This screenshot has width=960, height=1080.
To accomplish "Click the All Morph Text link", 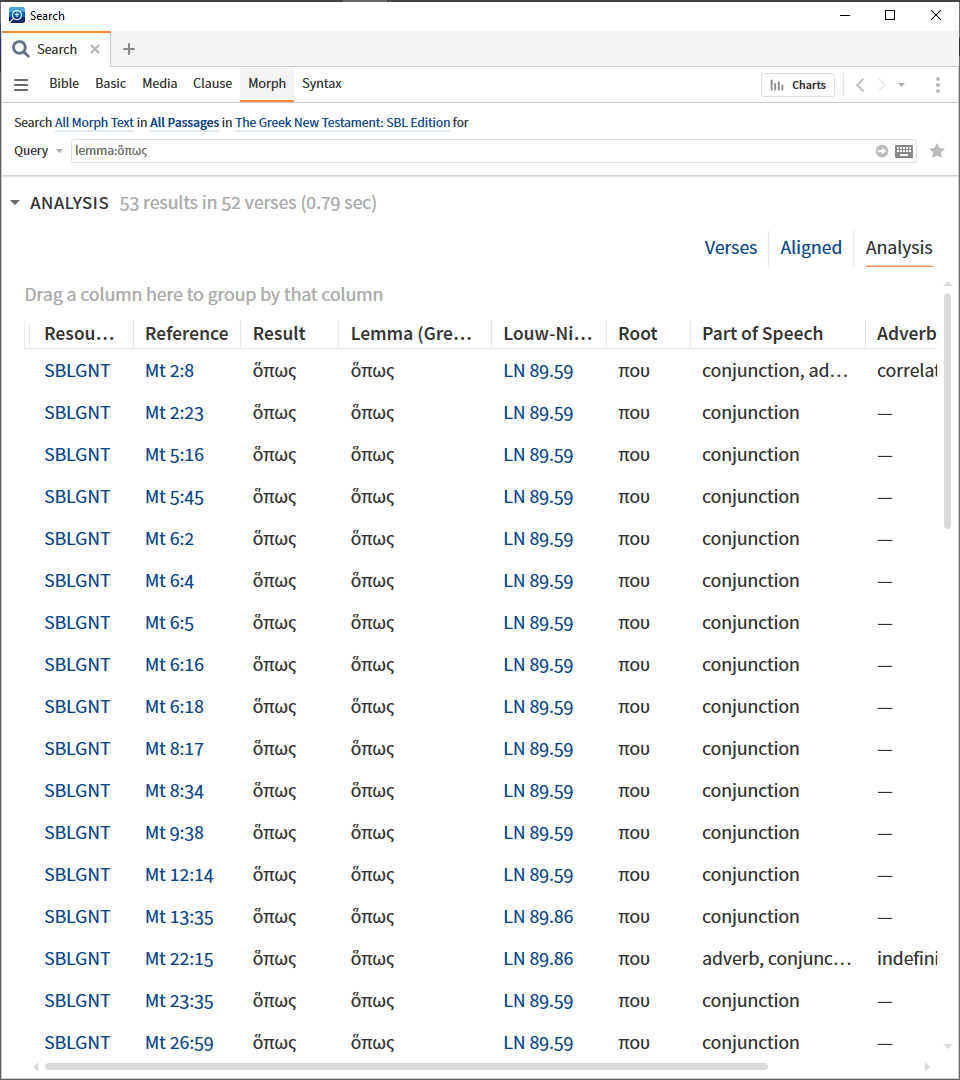I will coord(94,123).
